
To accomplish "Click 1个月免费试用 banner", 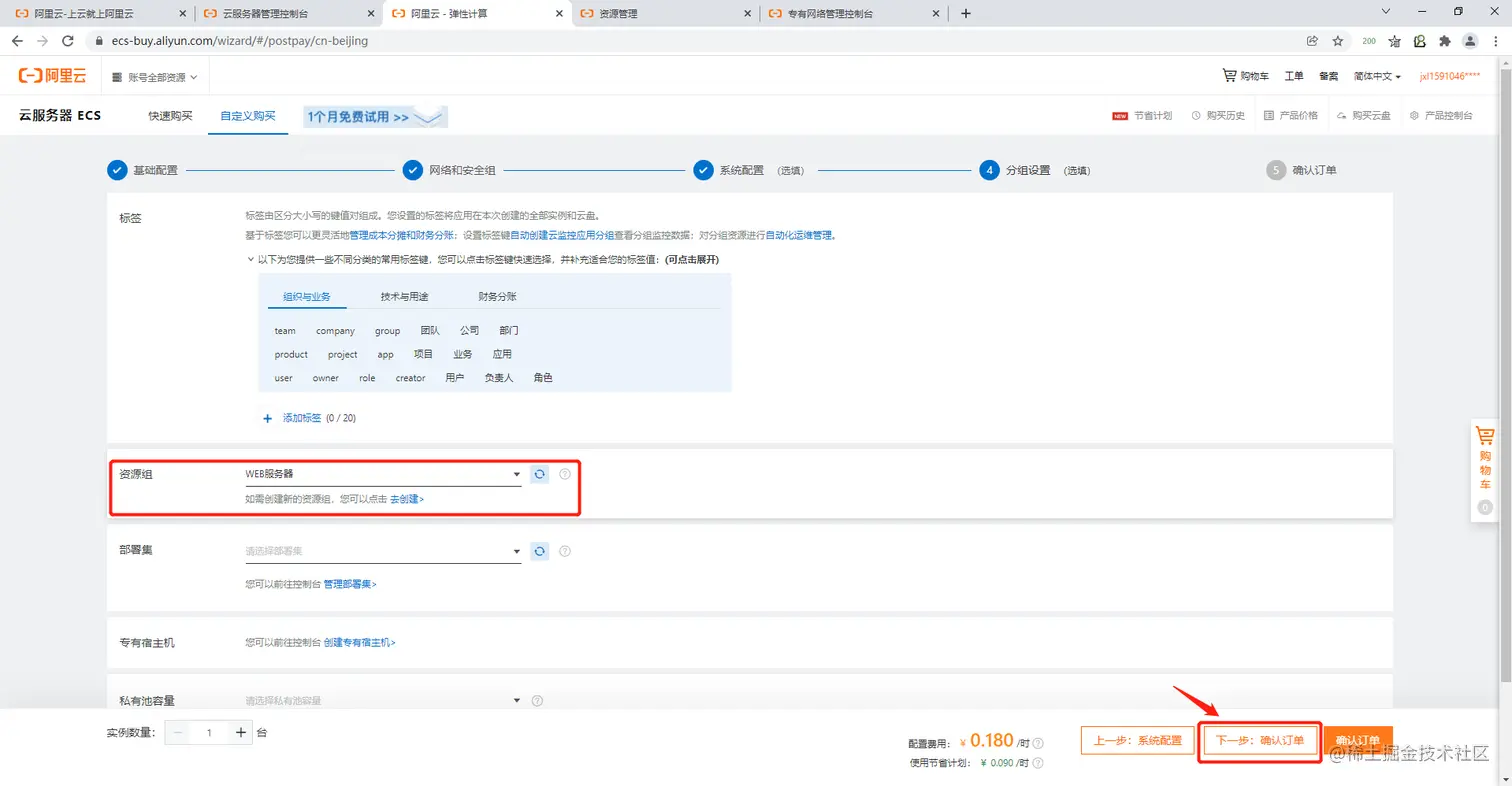I will tap(375, 117).
